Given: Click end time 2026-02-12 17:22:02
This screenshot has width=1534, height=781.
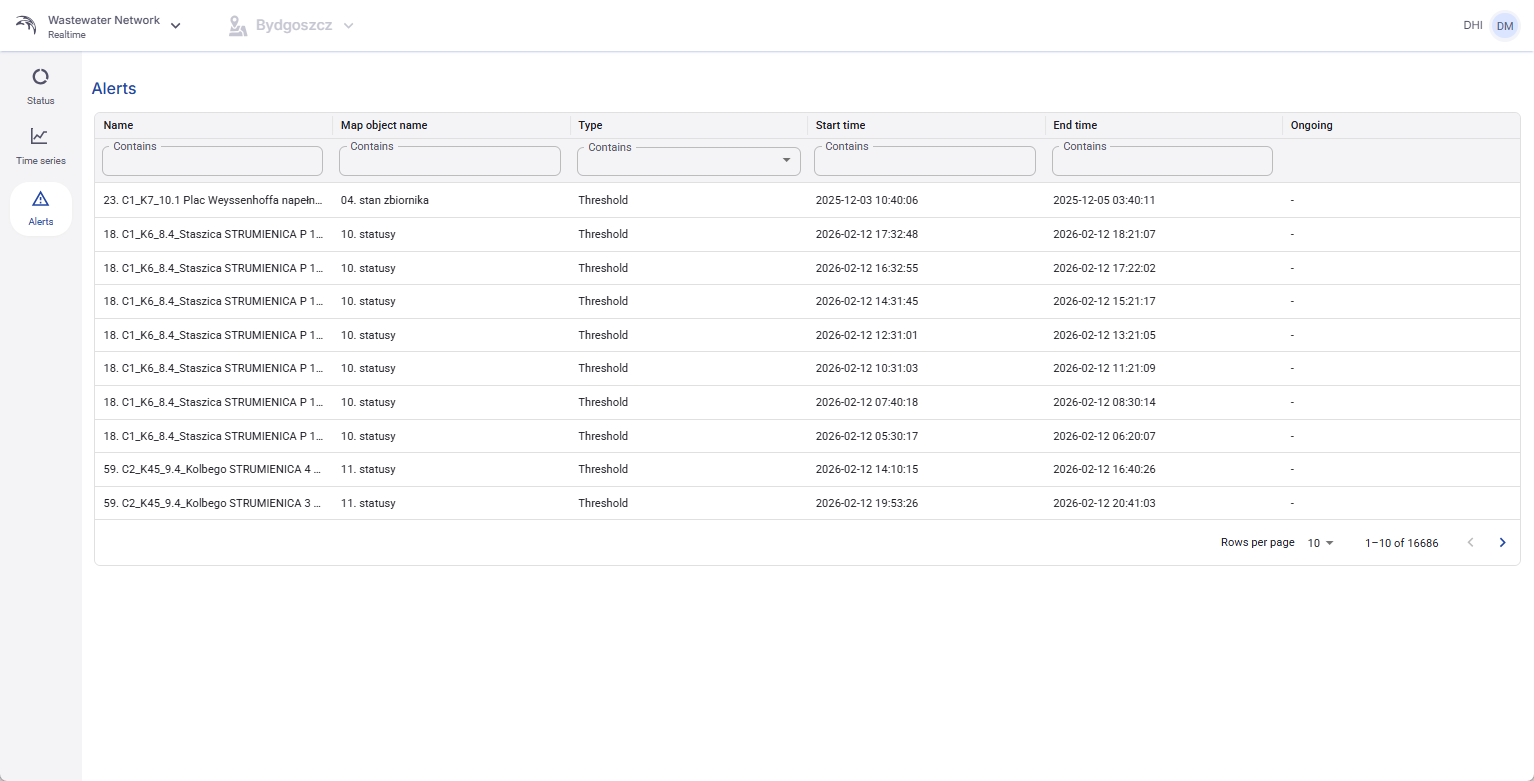Looking at the screenshot, I should point(1104,268).
